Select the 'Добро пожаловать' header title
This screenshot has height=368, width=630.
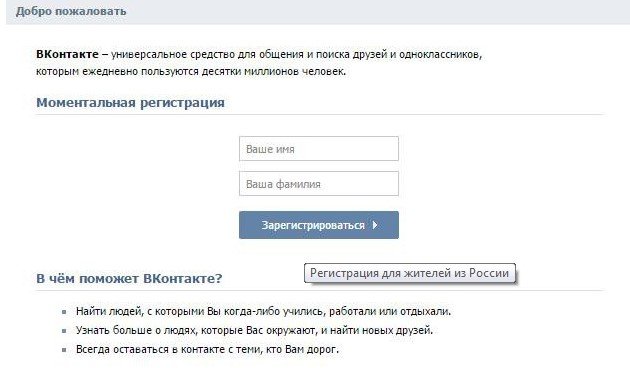point(71,11)
